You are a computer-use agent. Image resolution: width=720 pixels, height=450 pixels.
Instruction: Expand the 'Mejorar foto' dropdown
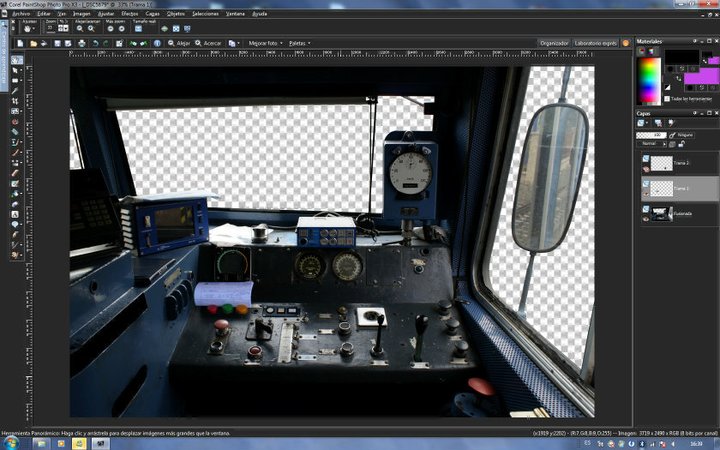[266, 44]
